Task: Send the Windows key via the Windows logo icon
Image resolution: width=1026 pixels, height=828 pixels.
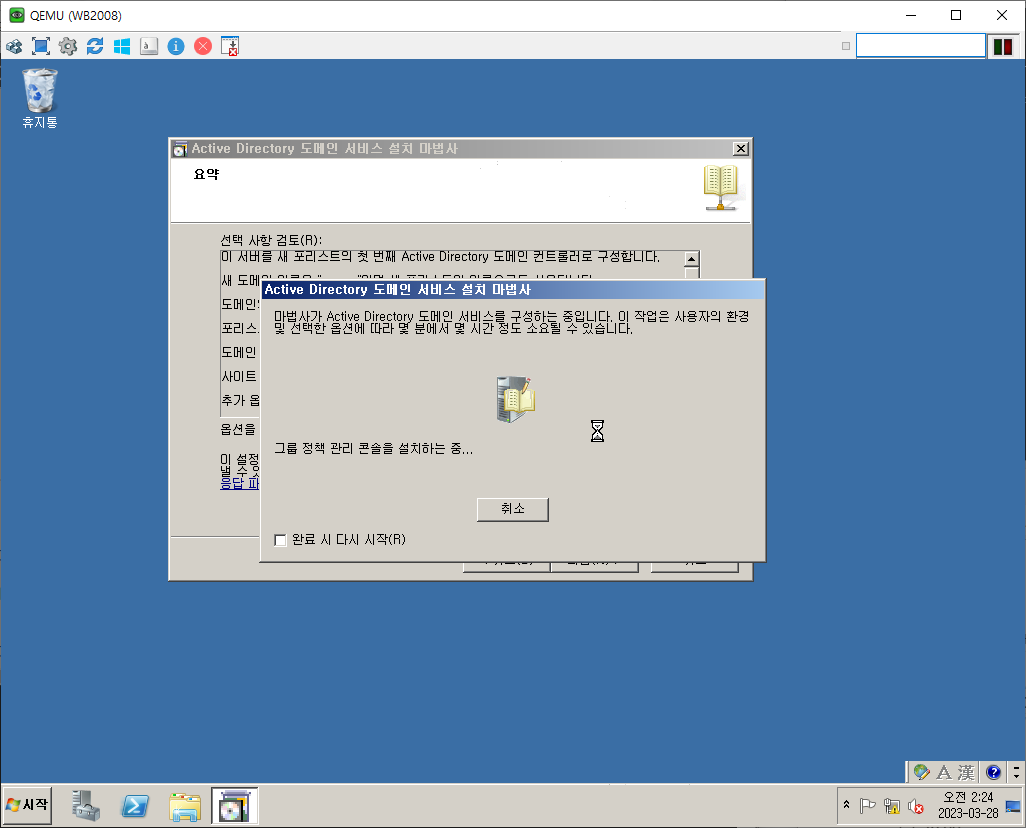Action: click(x=122, y=46)
